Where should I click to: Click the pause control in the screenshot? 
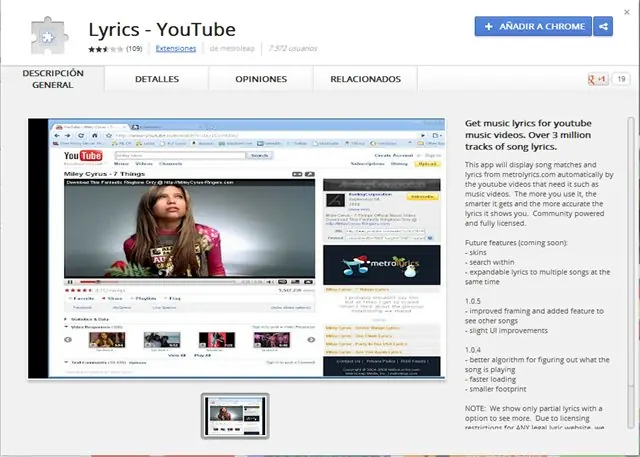tap(70, 282)
